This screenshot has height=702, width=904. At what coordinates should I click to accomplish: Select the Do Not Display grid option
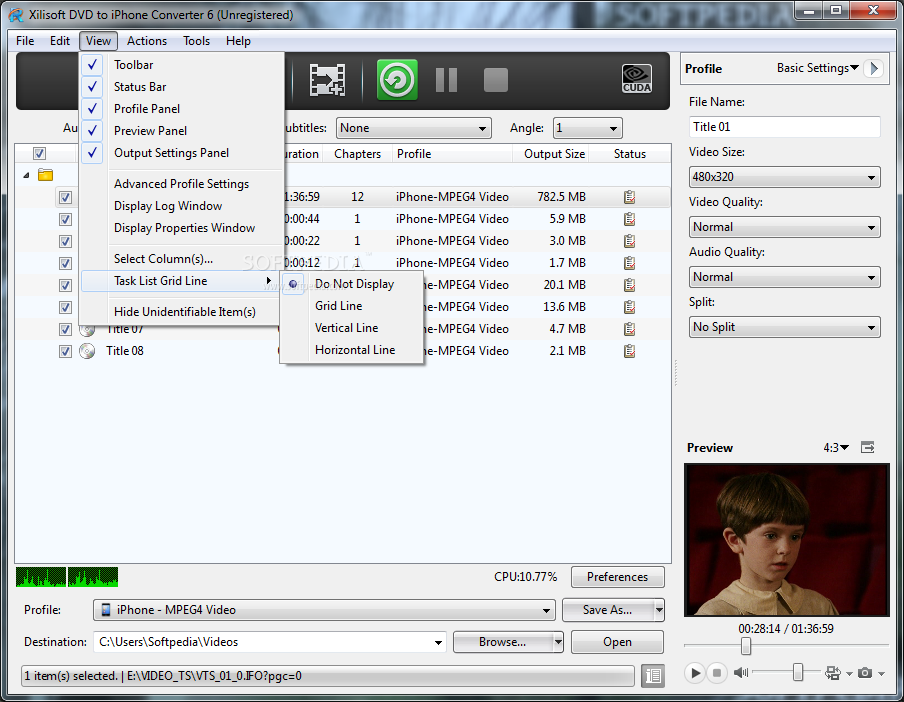click(351, 284)
